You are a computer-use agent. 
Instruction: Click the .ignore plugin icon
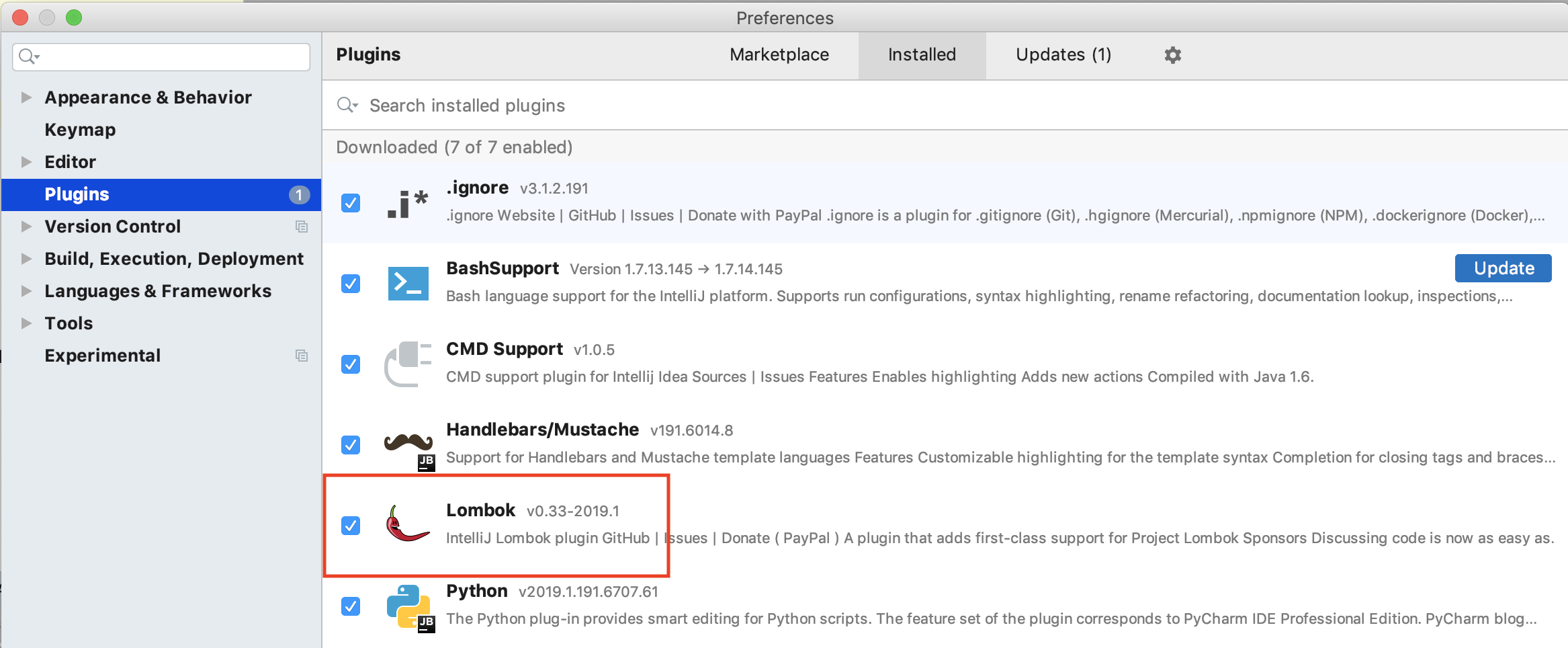point(408,204)
